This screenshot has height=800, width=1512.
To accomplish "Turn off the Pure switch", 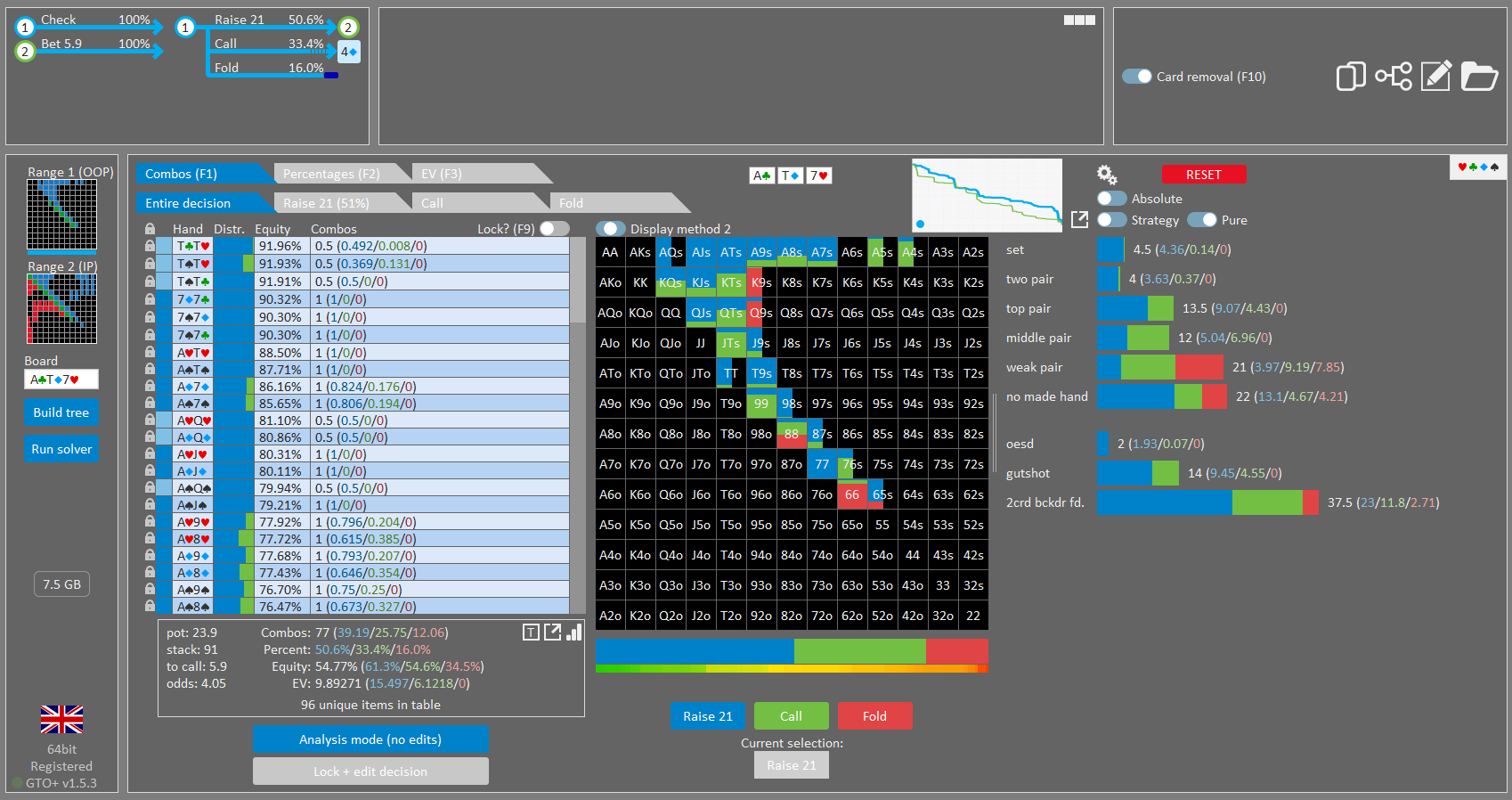I will 1202,220.
